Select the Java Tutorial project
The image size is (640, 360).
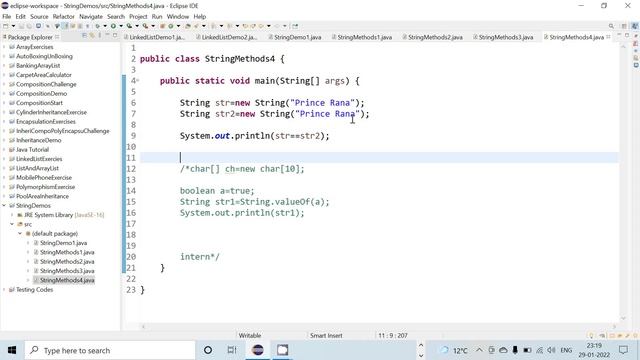coord(32,150)
